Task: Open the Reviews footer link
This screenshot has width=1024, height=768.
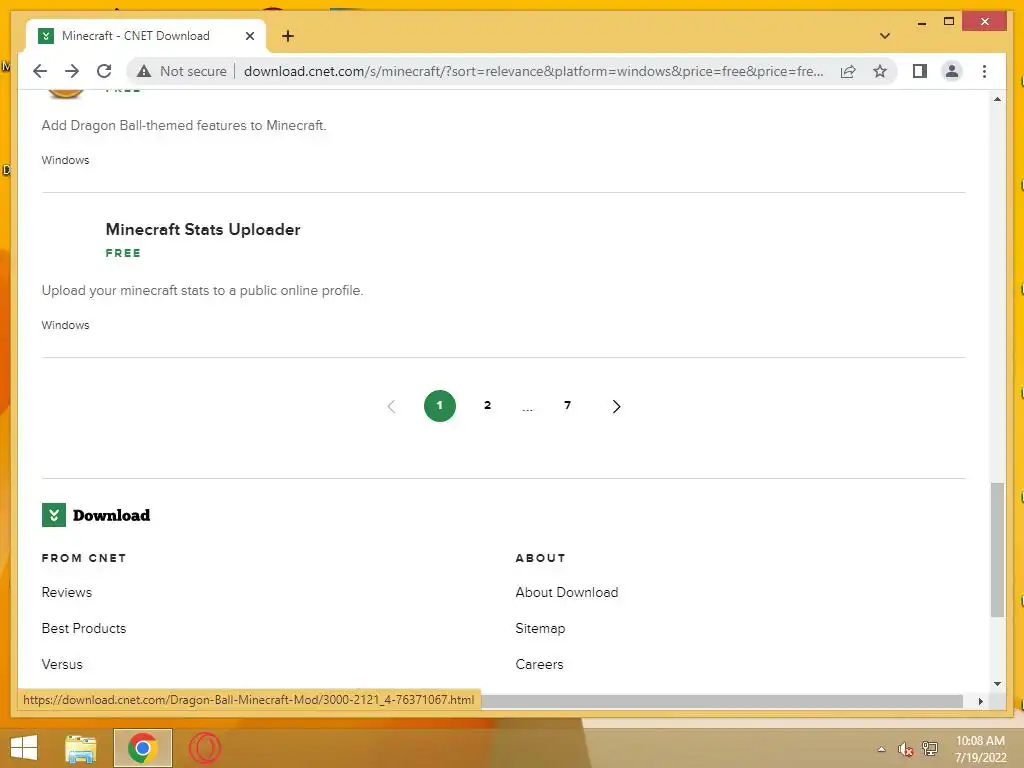Action: point(67,592)
